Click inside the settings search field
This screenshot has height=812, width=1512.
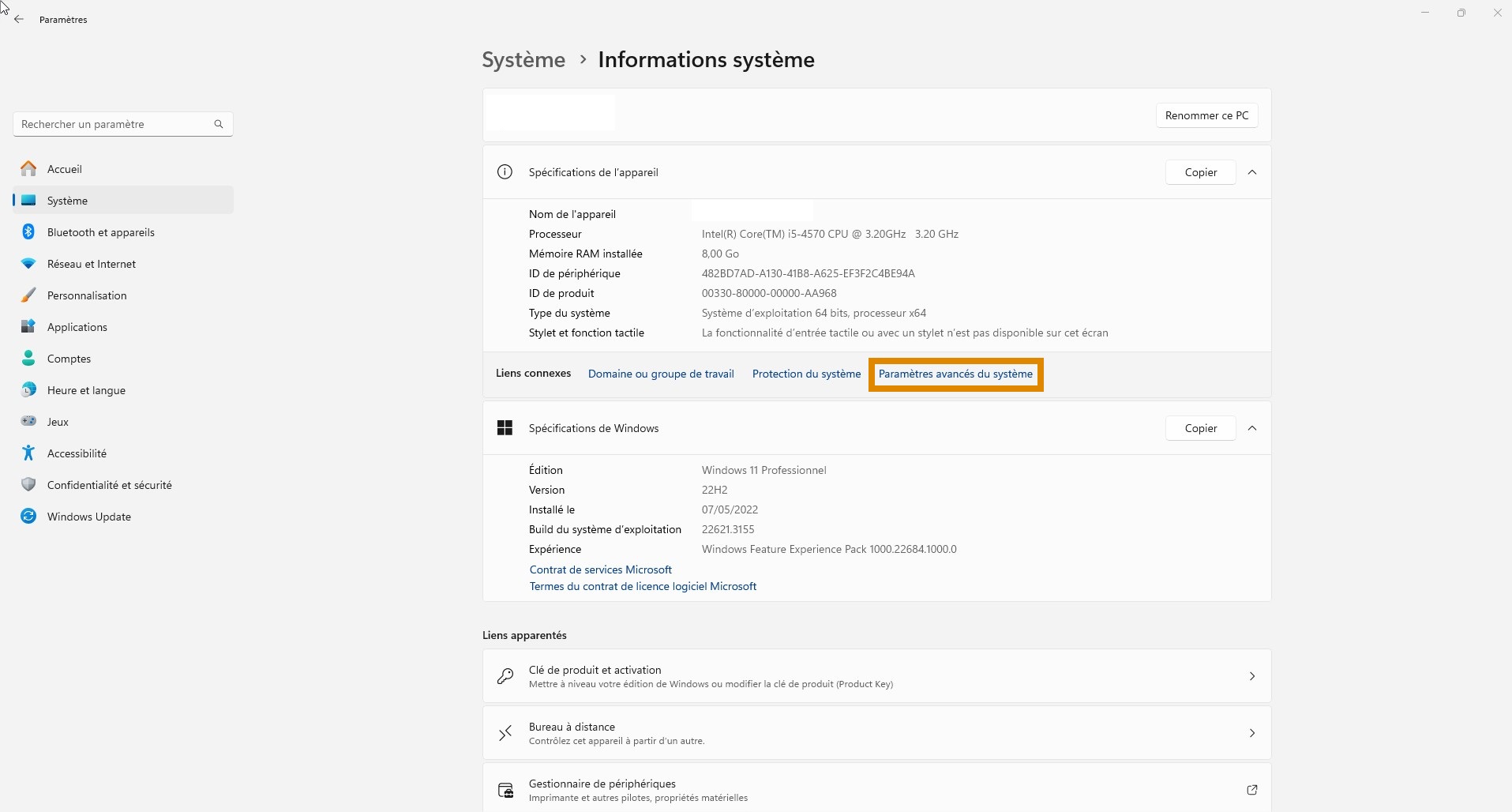(x=111, y=124)
